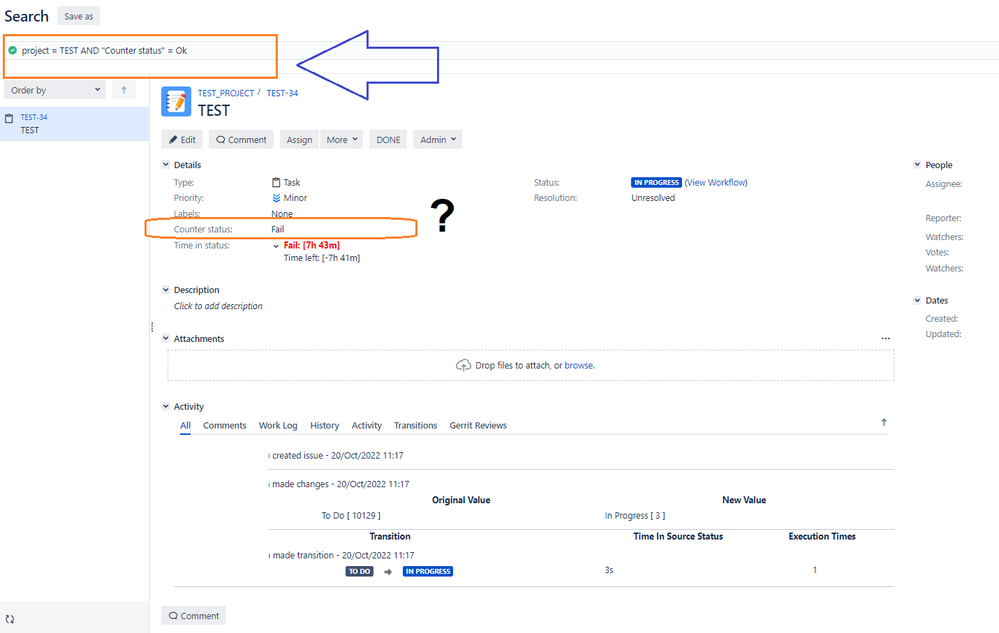This screenshot has height=633, width=999.
Task: Click the To Do [ 10129 ] original value
Action: pos(351,515)
